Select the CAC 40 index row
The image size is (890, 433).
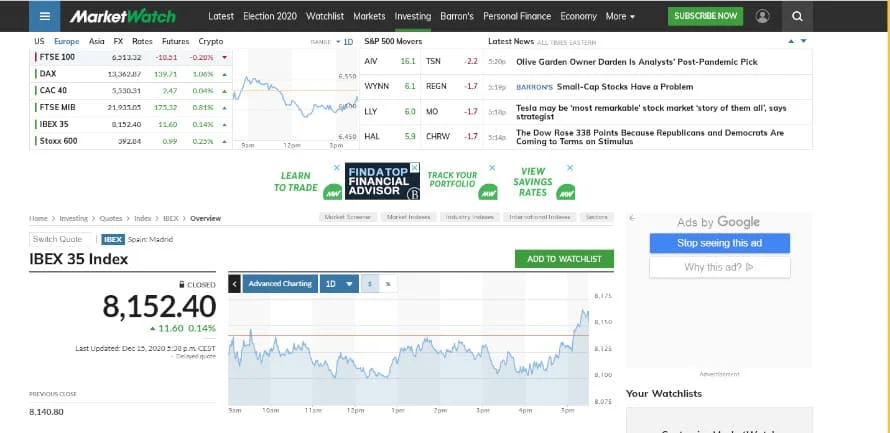pyautogui.click(x=131, y=91)
